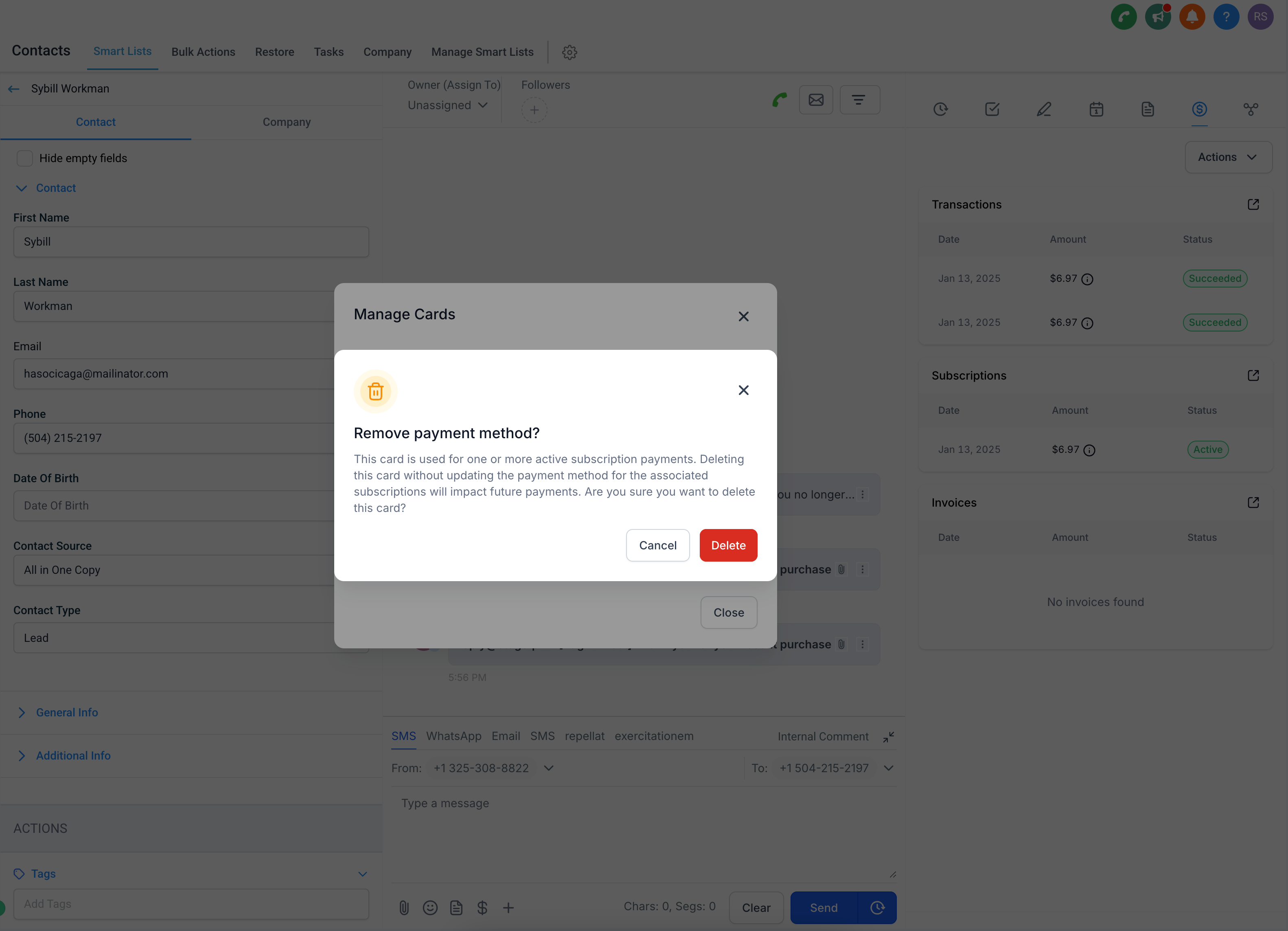This screenshot has height=931, width=1288.
Task: Click the attach file paperclip icon
Action: tap(404, 908)
